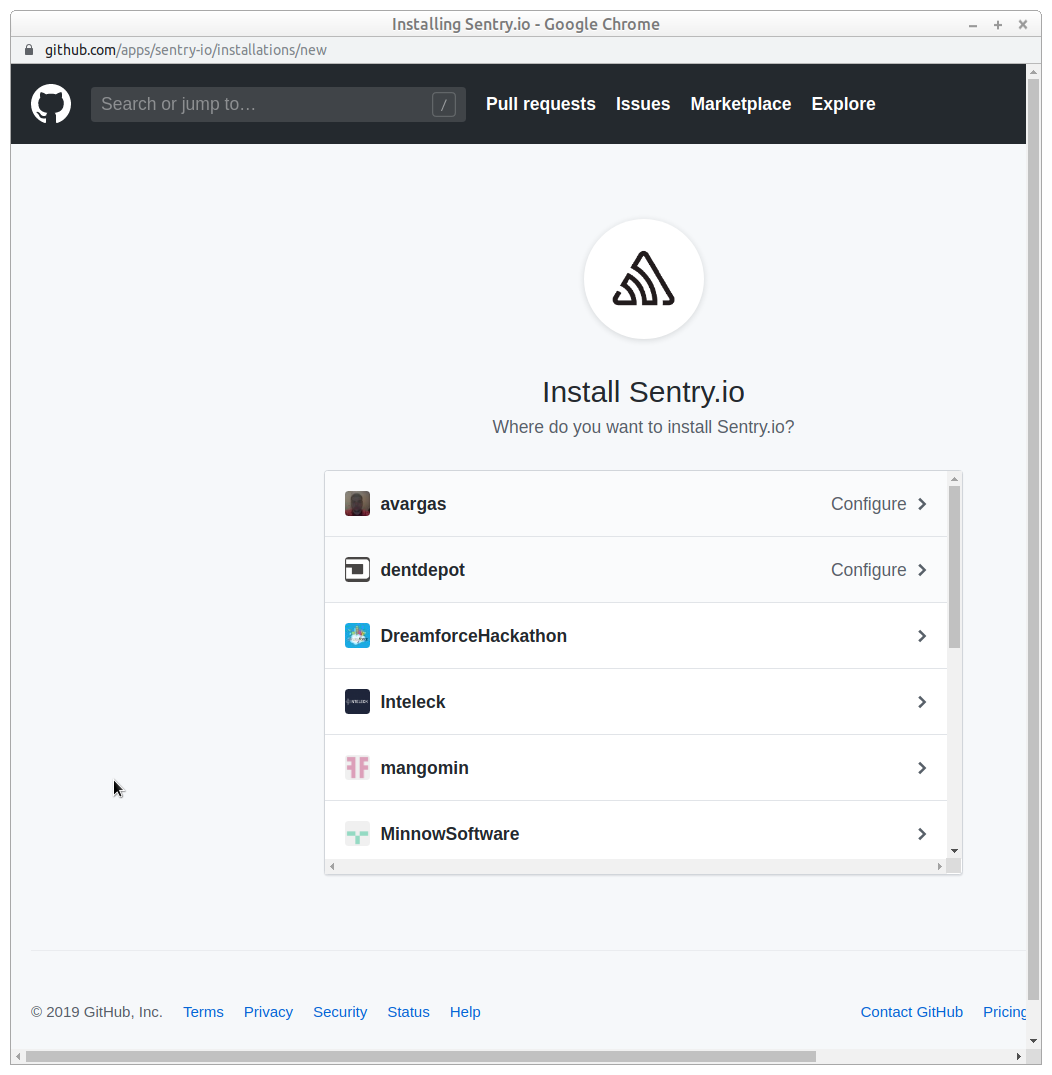Open the chevron next to avargas Configure

(x=922, y=504)
